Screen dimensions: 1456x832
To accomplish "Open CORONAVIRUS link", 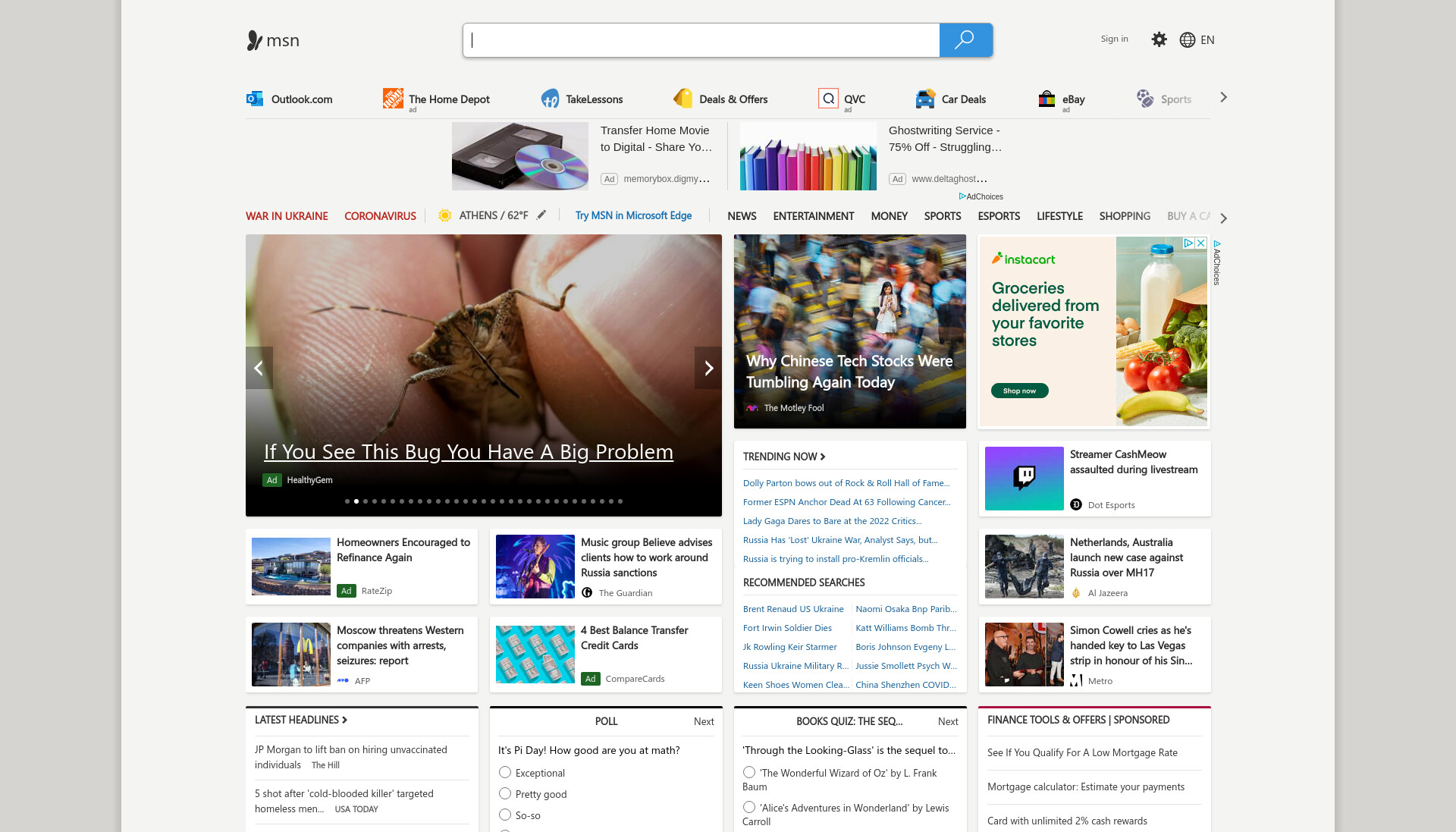I will [x=380, y=216].
